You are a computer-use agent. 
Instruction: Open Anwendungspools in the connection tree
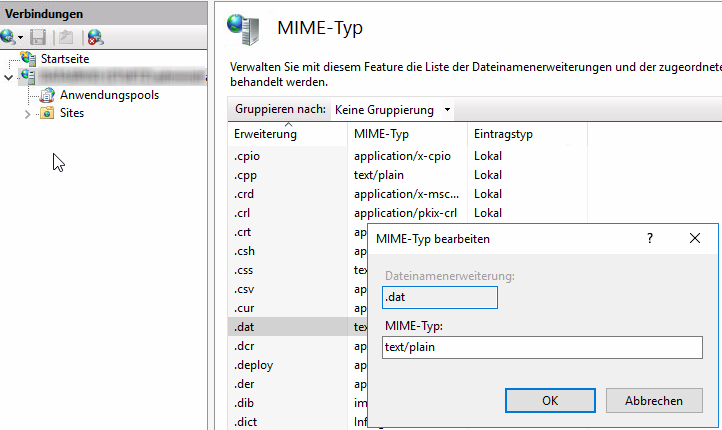pyautogui.click(x=108, y=95)
